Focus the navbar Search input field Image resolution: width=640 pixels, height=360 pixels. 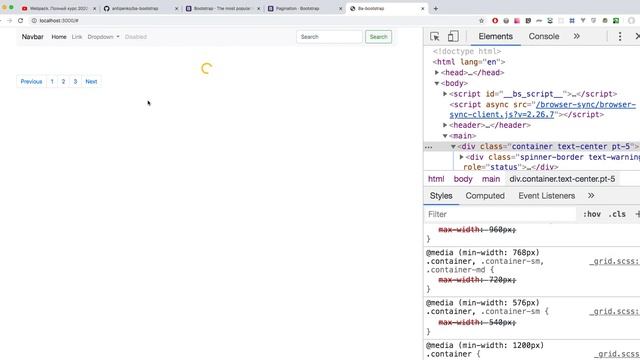[x=329, y=37]
